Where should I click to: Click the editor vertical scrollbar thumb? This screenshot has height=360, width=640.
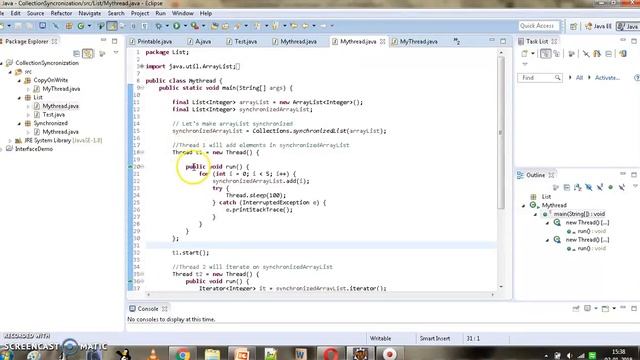click(501, 133)
